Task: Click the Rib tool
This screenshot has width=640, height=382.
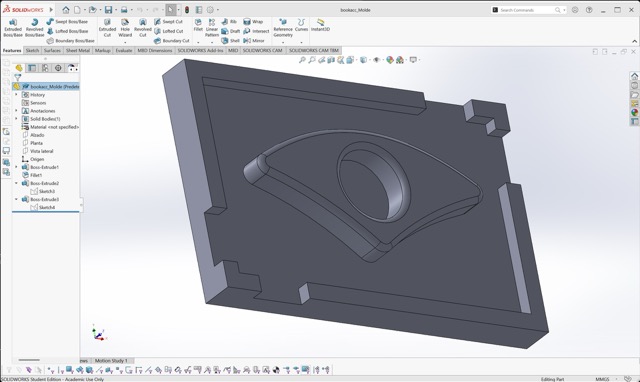Action: 229,22
